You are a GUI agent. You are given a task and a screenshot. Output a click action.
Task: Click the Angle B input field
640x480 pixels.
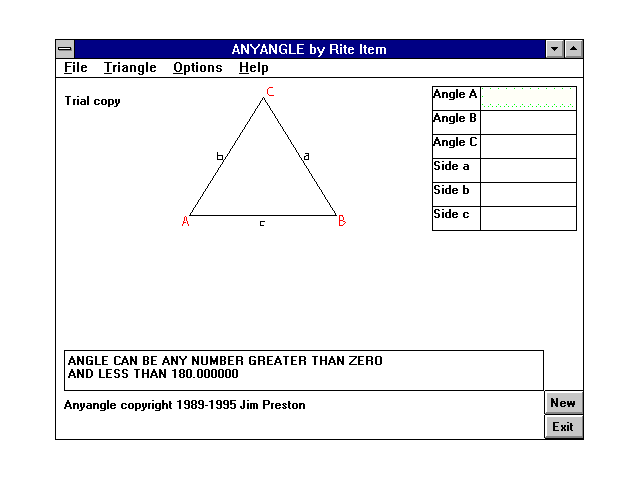528,122
